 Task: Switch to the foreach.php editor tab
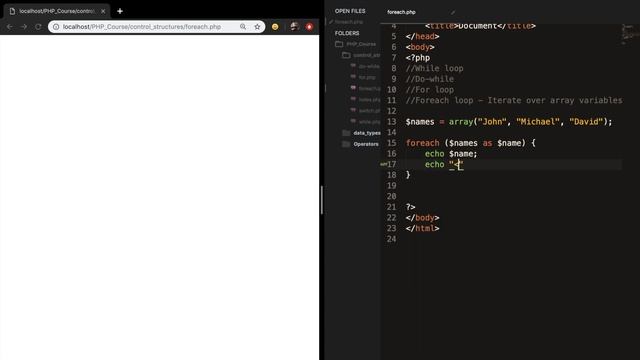pyautogui.click(x=401, y=12)
